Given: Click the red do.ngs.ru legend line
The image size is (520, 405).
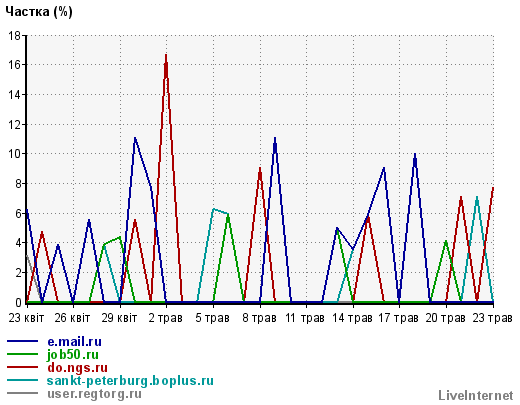Looking at the screenshot, I should tap(22, 367).
